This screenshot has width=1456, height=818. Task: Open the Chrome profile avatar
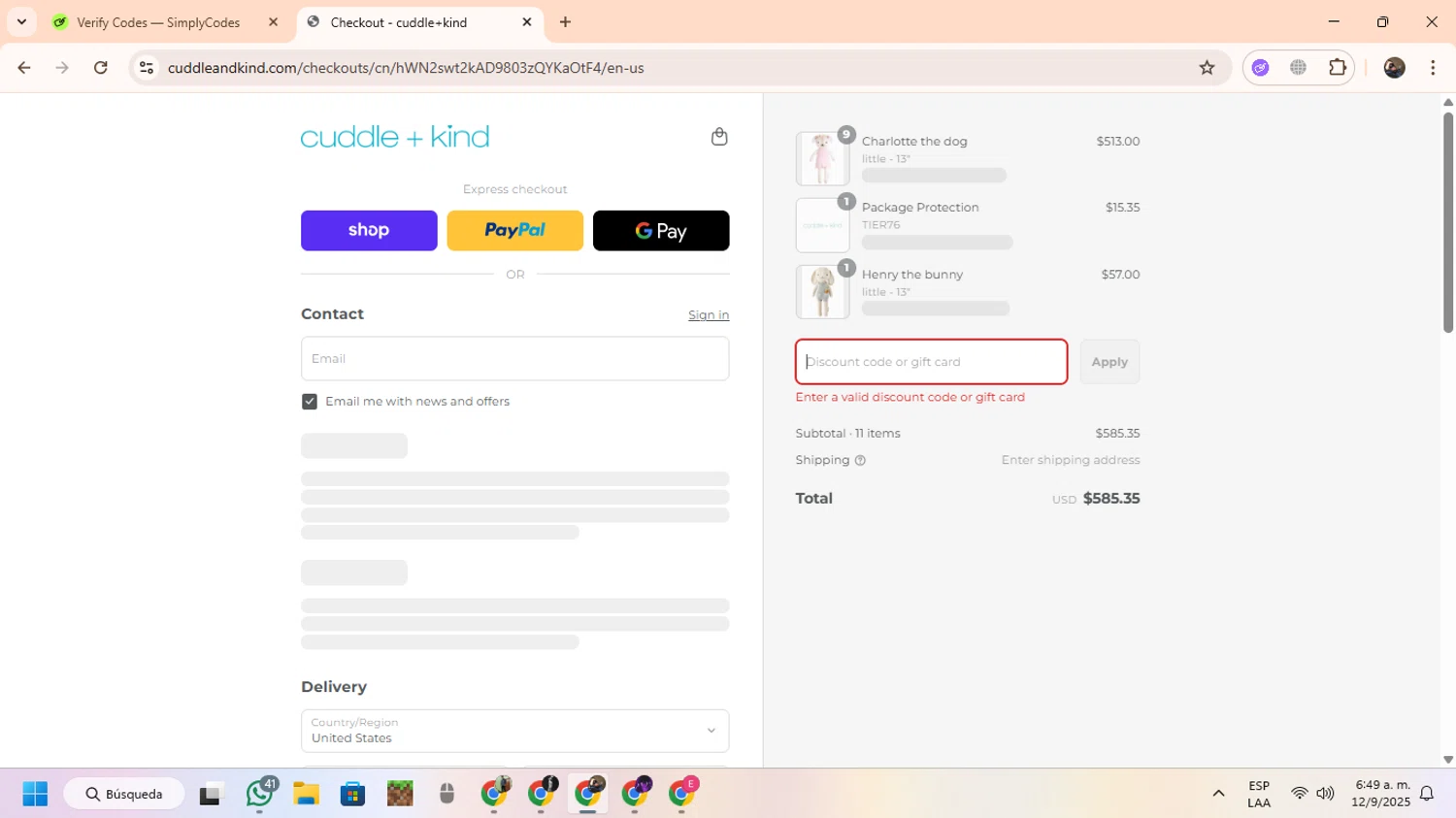tap(1395, 68)
